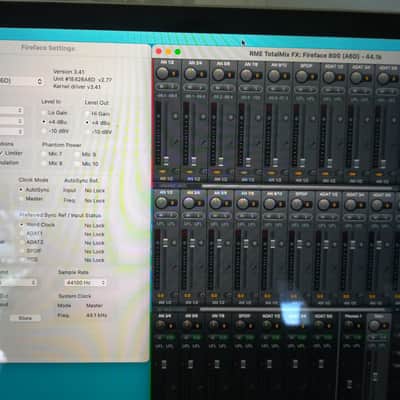Enable phantom power for Mic 10
This screenshot has width=400, height=400.
pyautogui.click(x=77, y=164)
